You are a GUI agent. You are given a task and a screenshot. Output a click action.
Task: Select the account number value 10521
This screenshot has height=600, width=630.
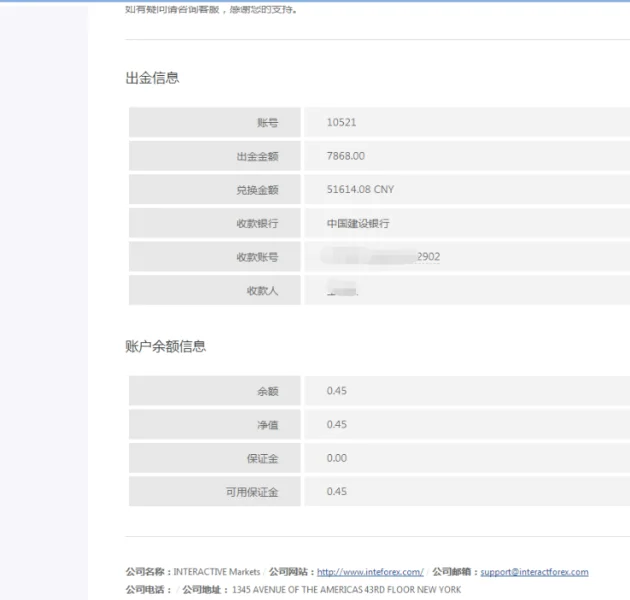[342, 123]
